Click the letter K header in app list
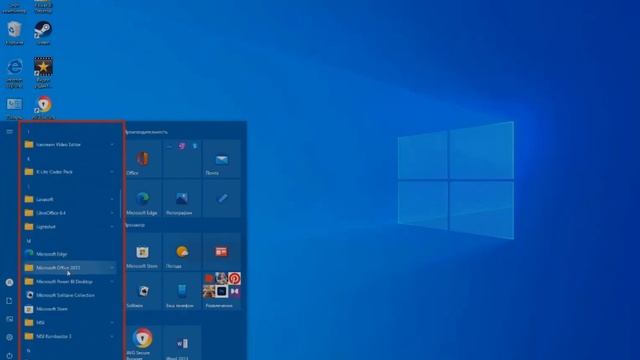 tap(28, 158)
